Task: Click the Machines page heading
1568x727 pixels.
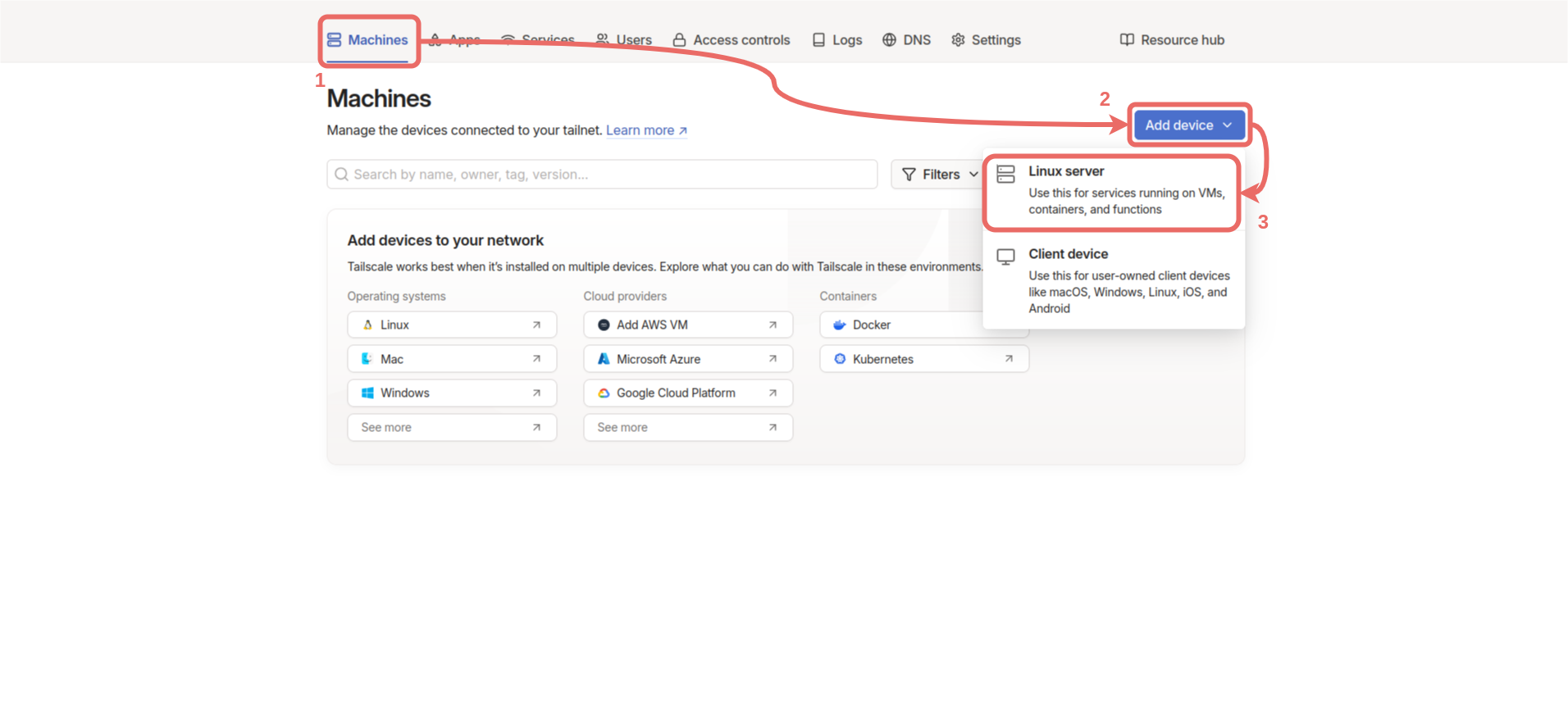Action: pyautogui.click(x=379, y=99)
